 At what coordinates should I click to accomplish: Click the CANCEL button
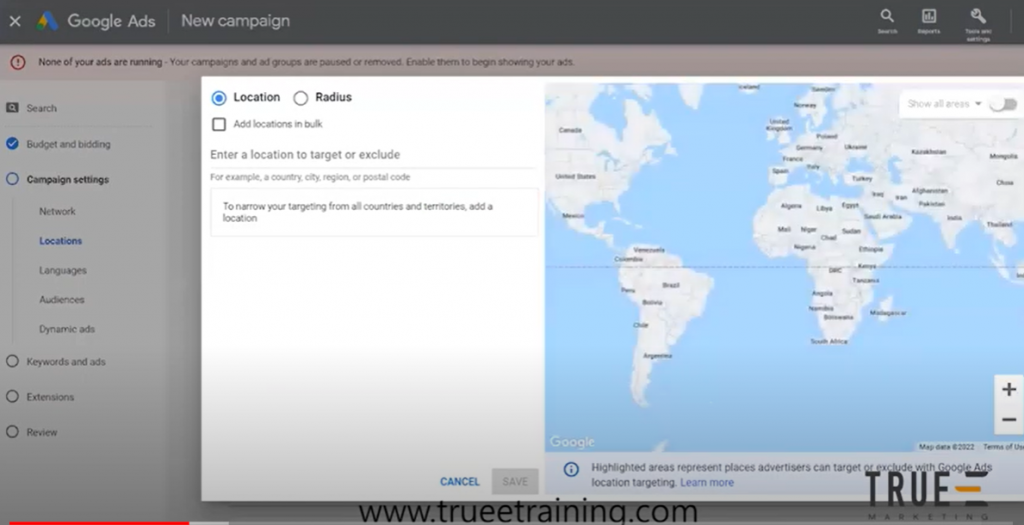coord(459,482)
